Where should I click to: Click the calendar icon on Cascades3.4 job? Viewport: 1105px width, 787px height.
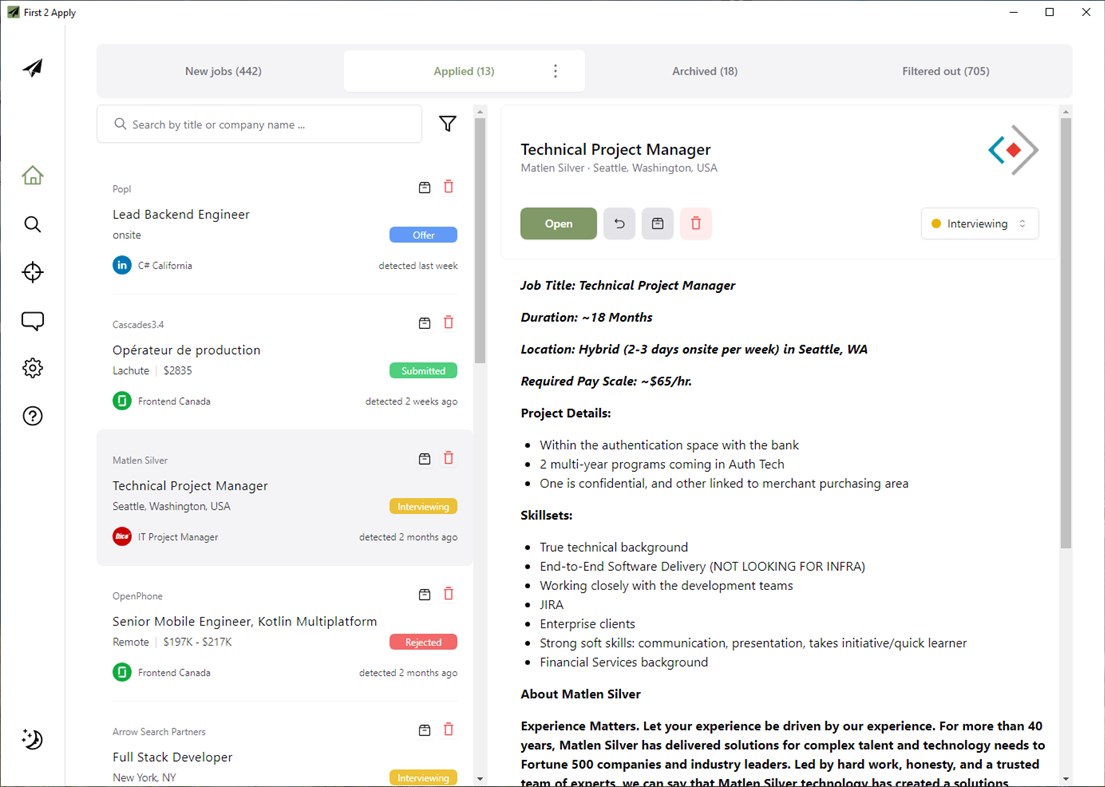click(x=424, y=323)
